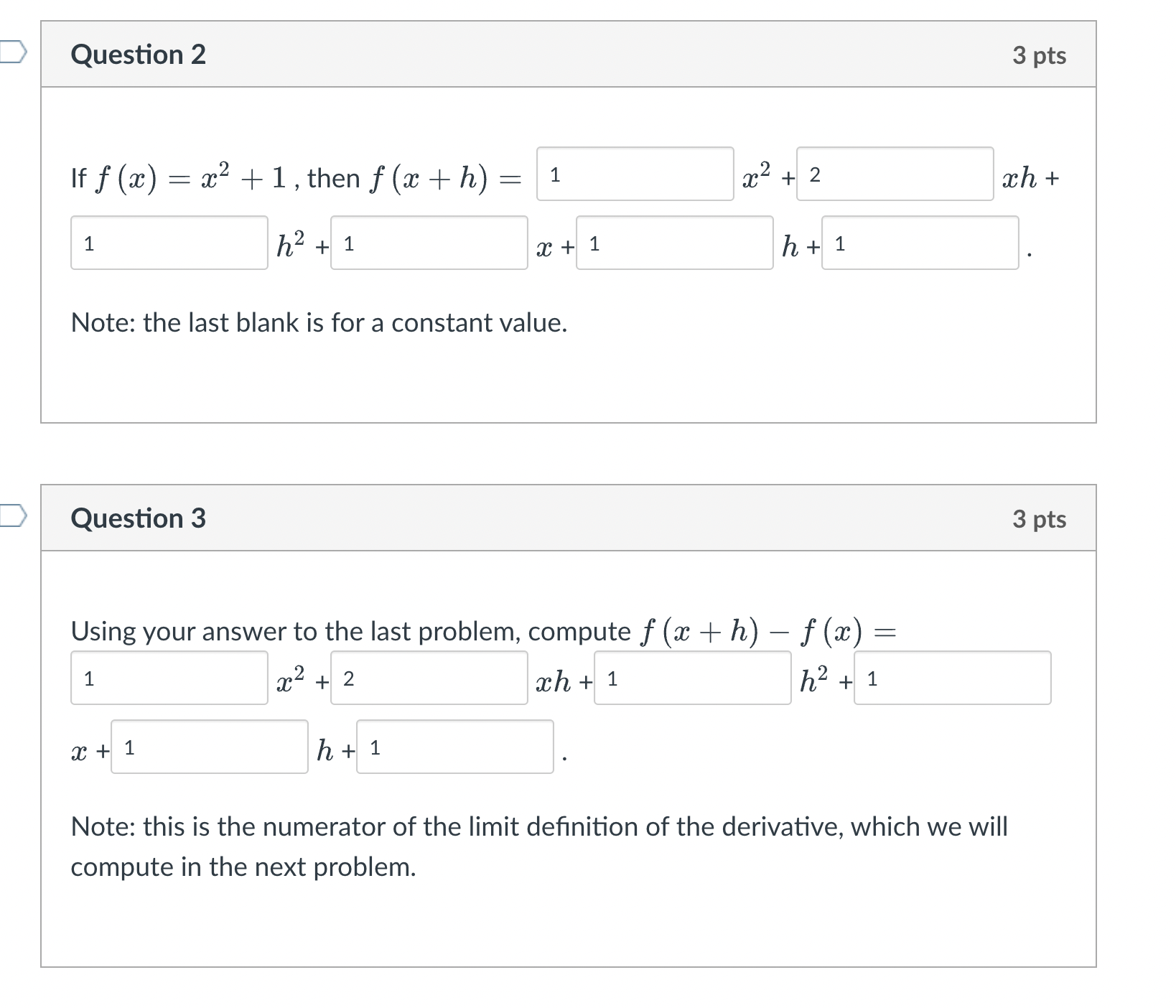Flag Question 3 for review
Image resolution: width=1176 pixels, height=1008 pixels.
[12, 515]
